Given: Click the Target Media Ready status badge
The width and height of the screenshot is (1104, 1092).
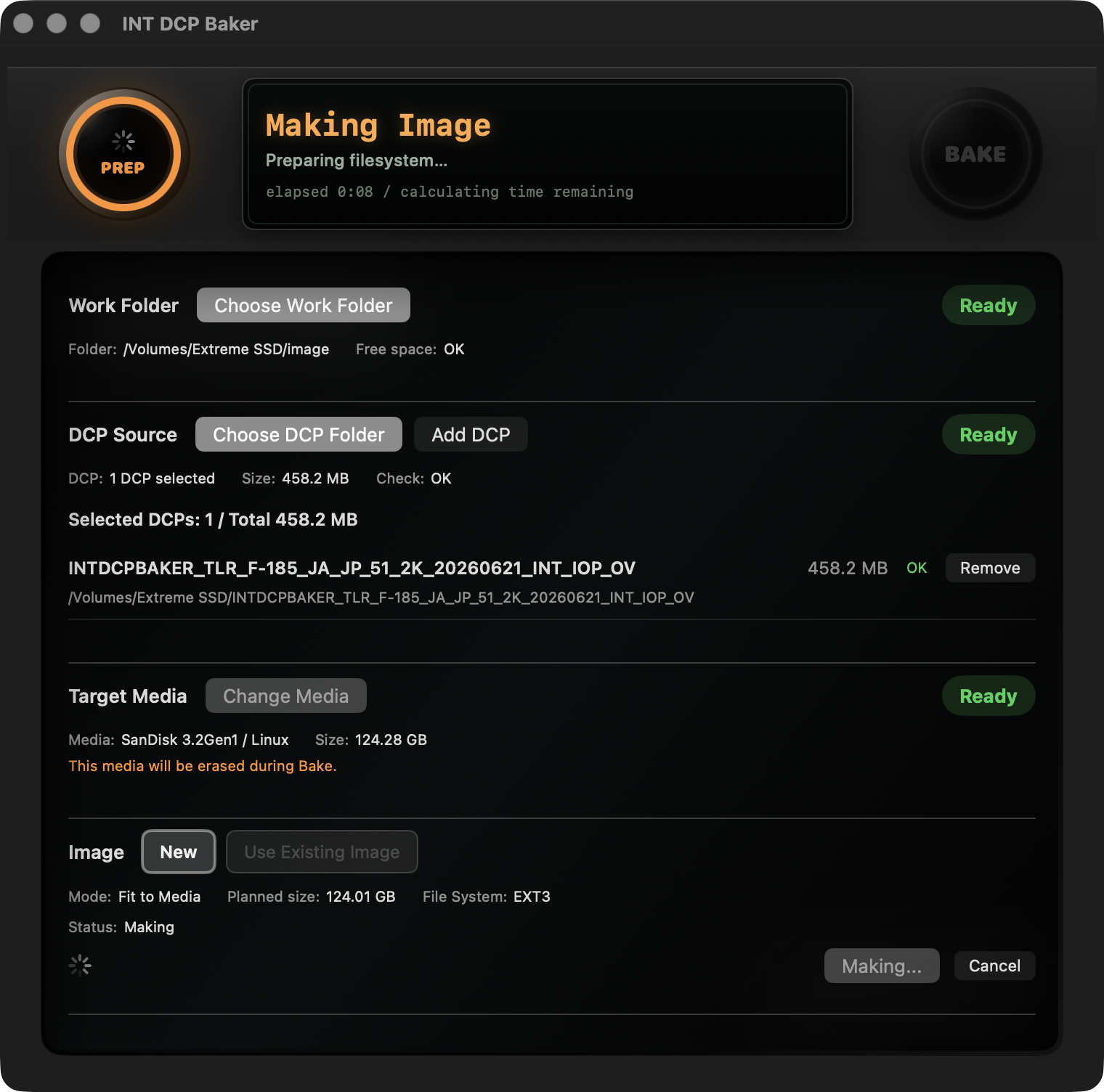Looking at the screenshot, I should coord(989,696).
